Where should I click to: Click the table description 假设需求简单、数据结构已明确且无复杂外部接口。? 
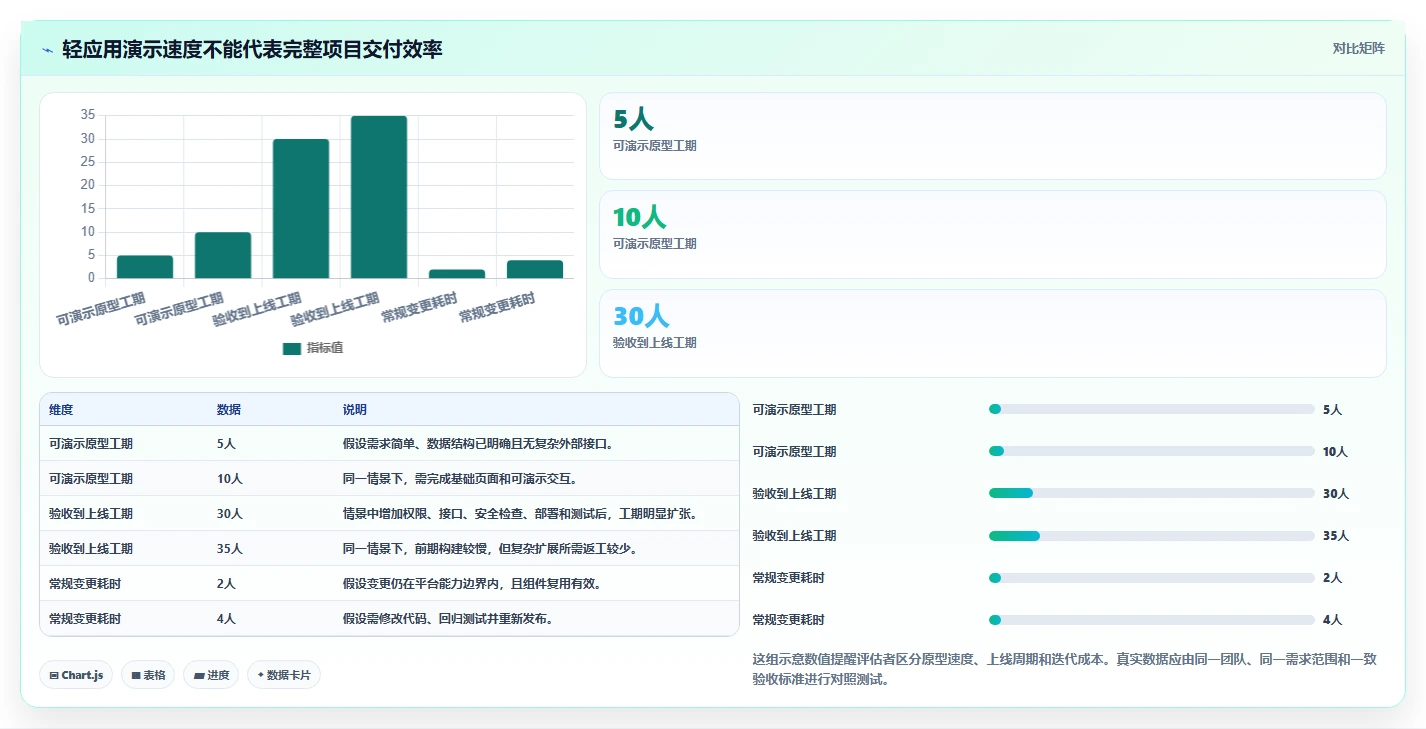pyautogui.click(x=478, y=444)
